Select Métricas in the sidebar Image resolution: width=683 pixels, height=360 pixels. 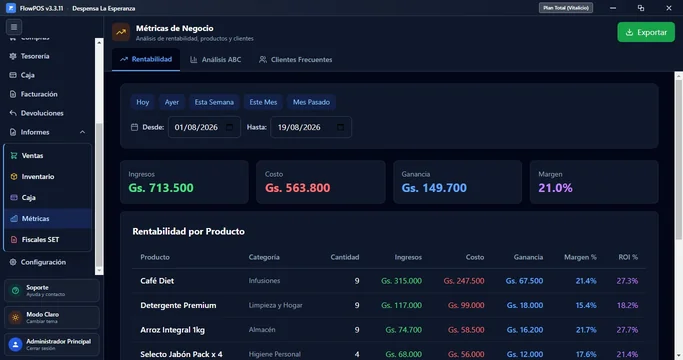click(x=48, y=218)
